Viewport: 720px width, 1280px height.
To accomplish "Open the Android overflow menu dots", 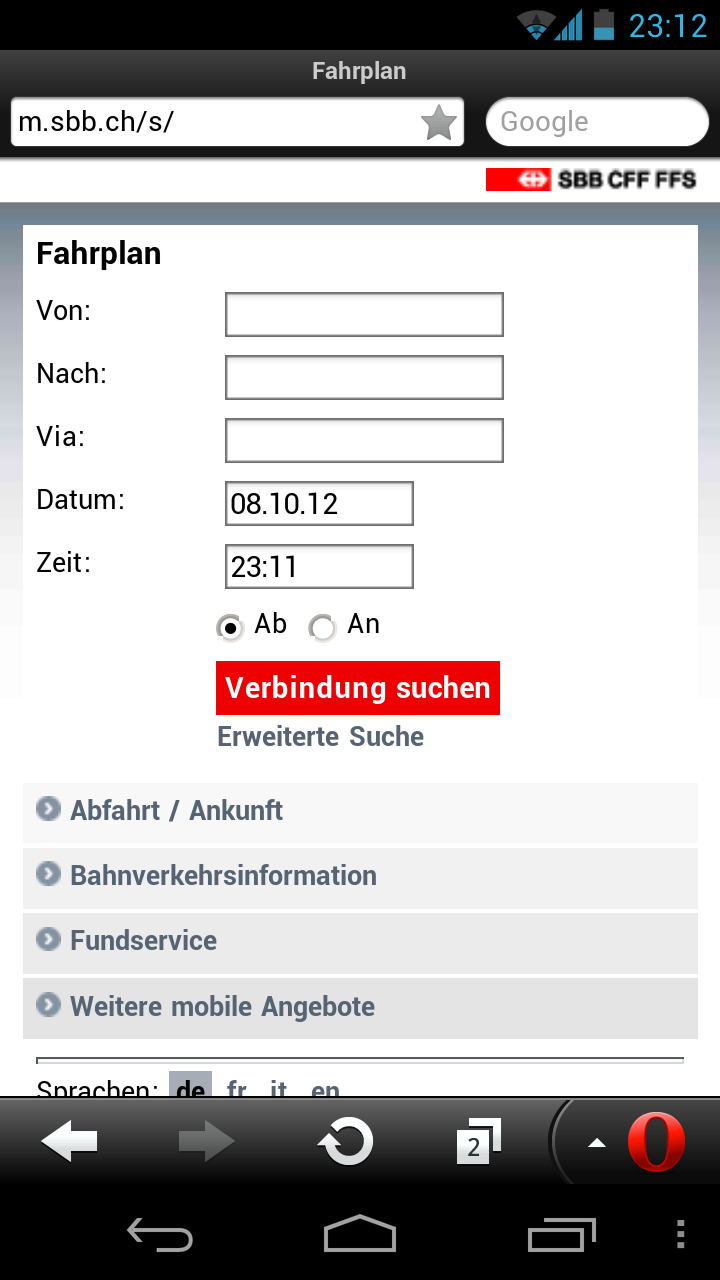I will (681, 1234).
